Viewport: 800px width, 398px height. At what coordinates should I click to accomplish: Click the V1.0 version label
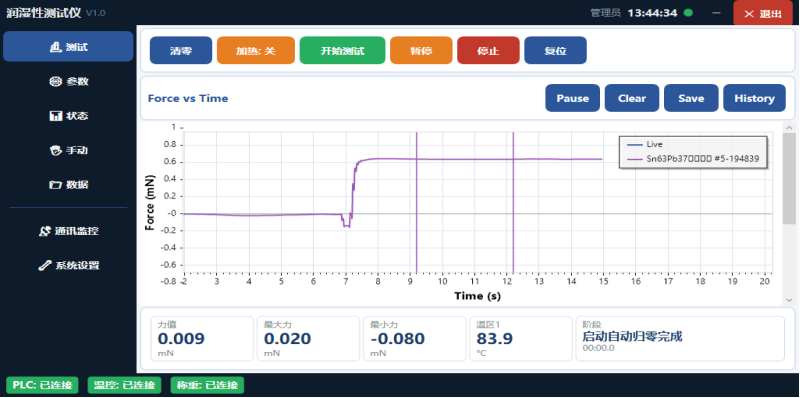(95, 13)
